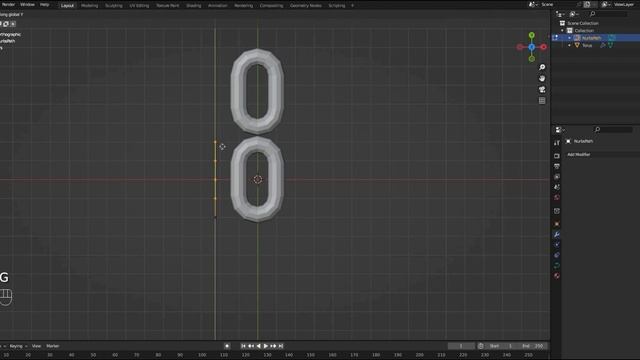Toggle auto keying record button
640x360 pixels.
(227, 346)
